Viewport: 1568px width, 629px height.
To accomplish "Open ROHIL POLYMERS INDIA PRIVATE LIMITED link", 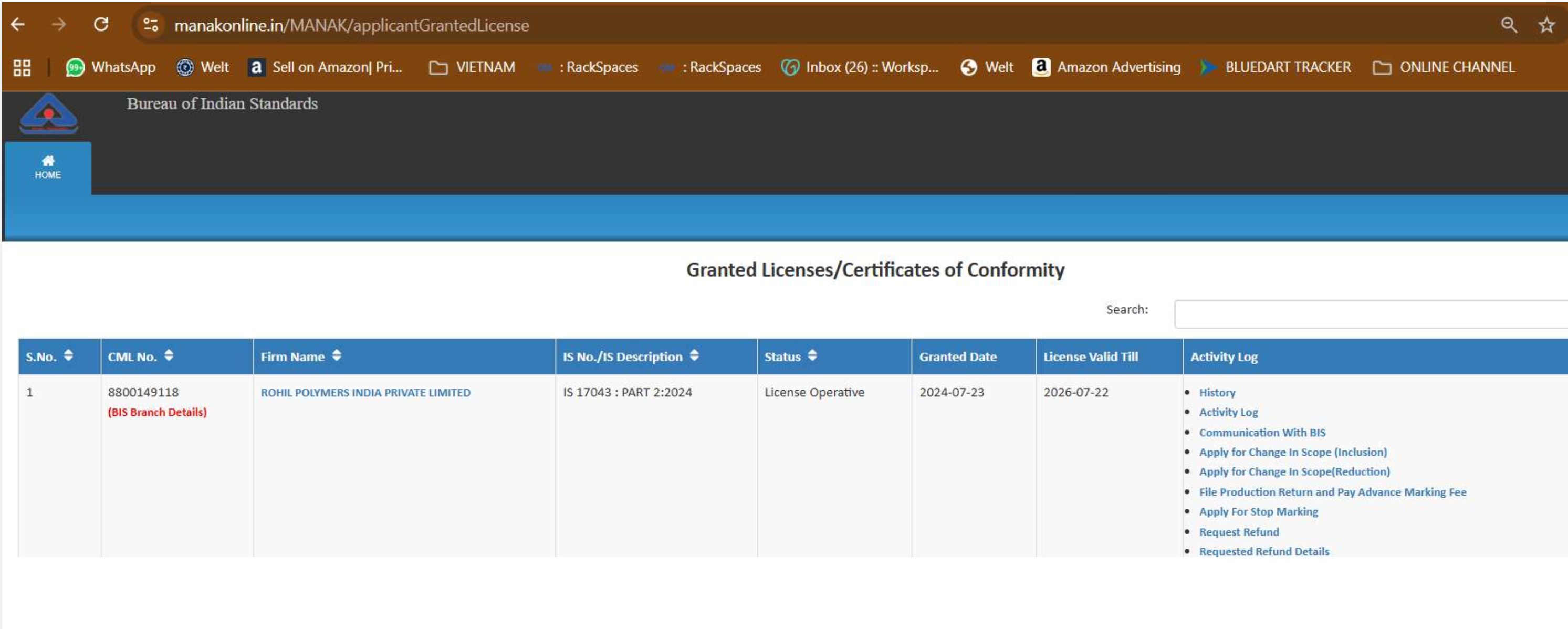I will (366, 393).
